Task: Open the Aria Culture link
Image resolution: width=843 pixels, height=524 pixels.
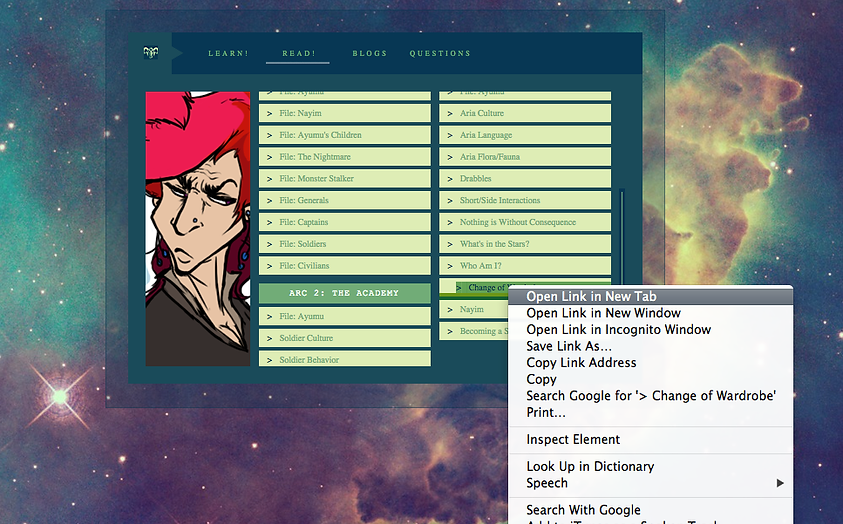Action: click(525, 113)
